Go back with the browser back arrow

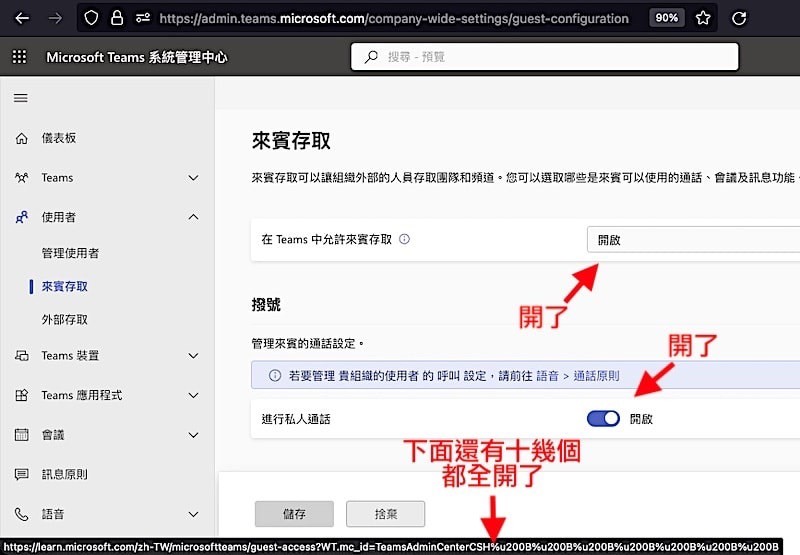click(x=22, y=18)
